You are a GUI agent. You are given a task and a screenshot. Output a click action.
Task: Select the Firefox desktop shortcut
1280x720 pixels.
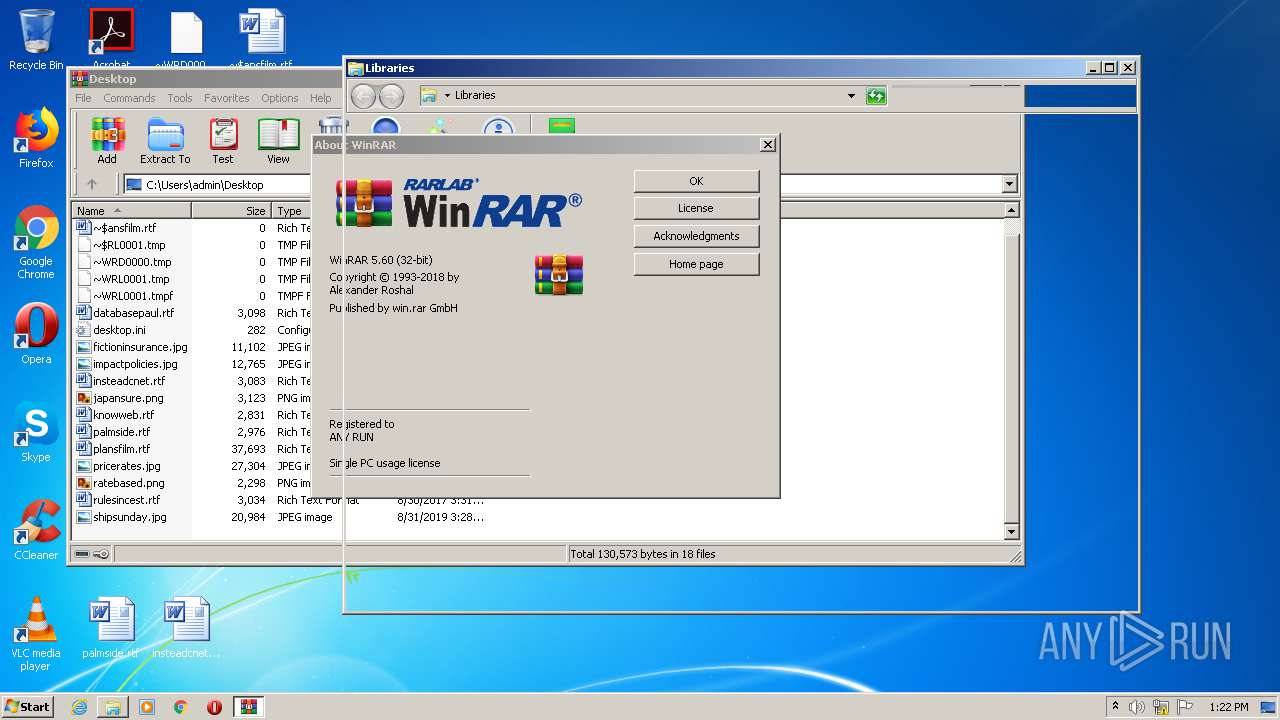coord(36,138)
